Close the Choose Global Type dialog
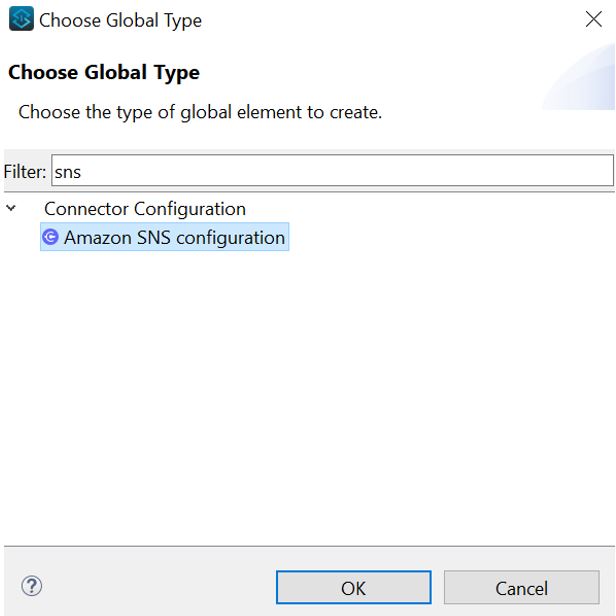 (593, 19)
